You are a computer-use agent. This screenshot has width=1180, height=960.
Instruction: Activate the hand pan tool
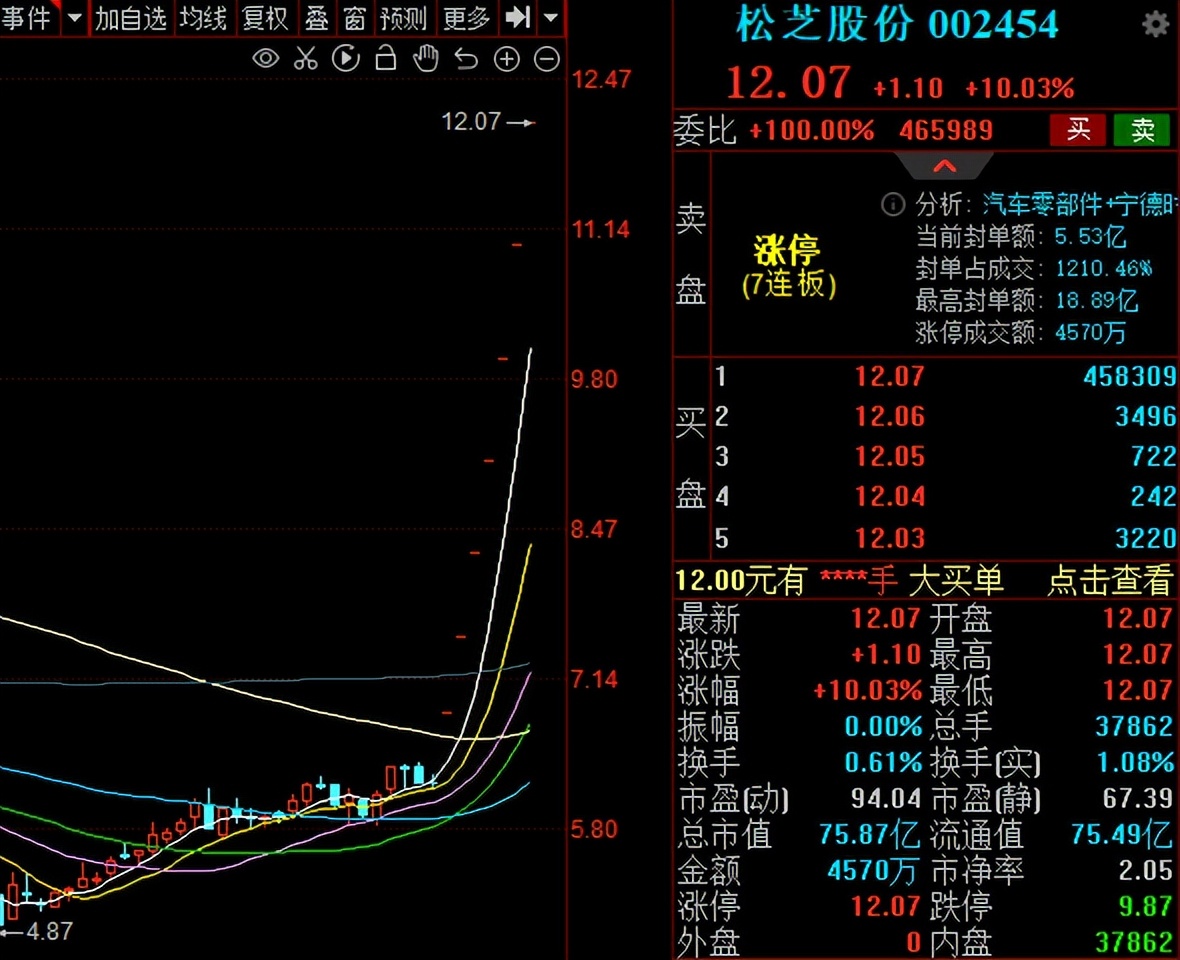(x=426, y=58)
